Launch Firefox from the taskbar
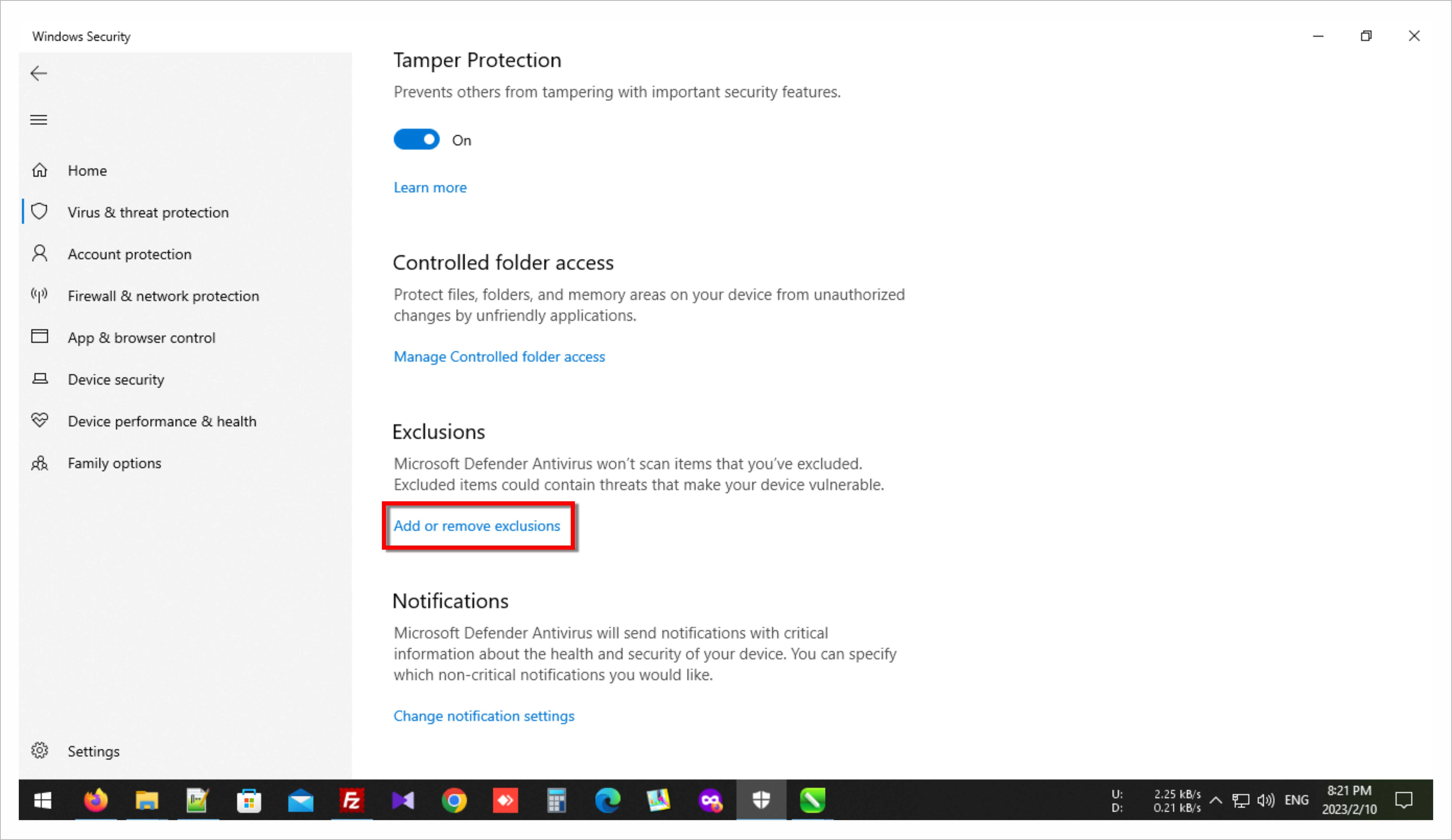Viewport: 1452px width, 840px height. (x=96, y=800)
